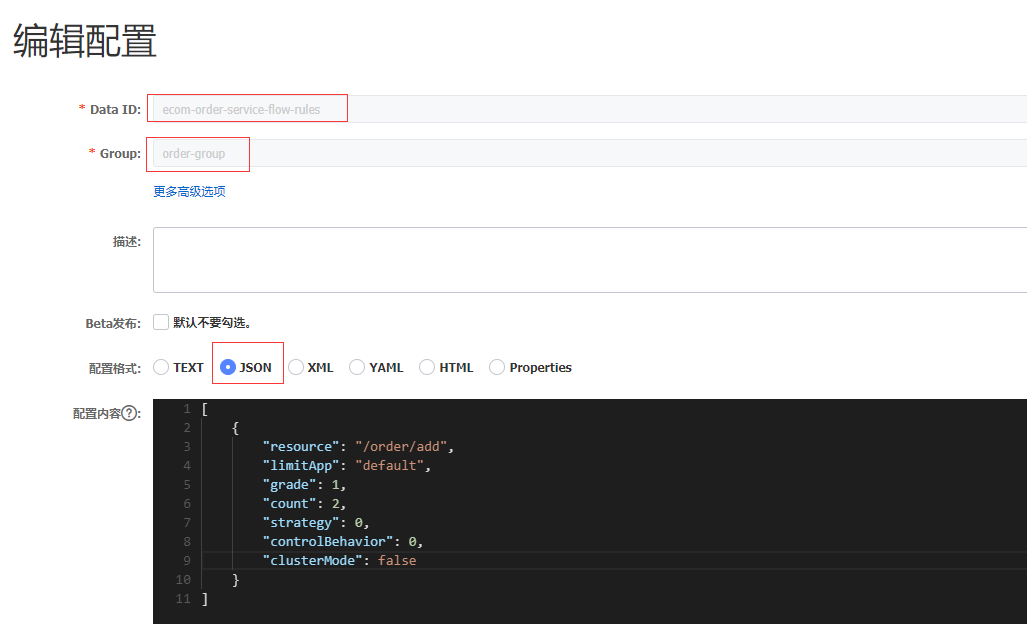
Task: Enable the Beta发布 checkbox
Action: 161,322
